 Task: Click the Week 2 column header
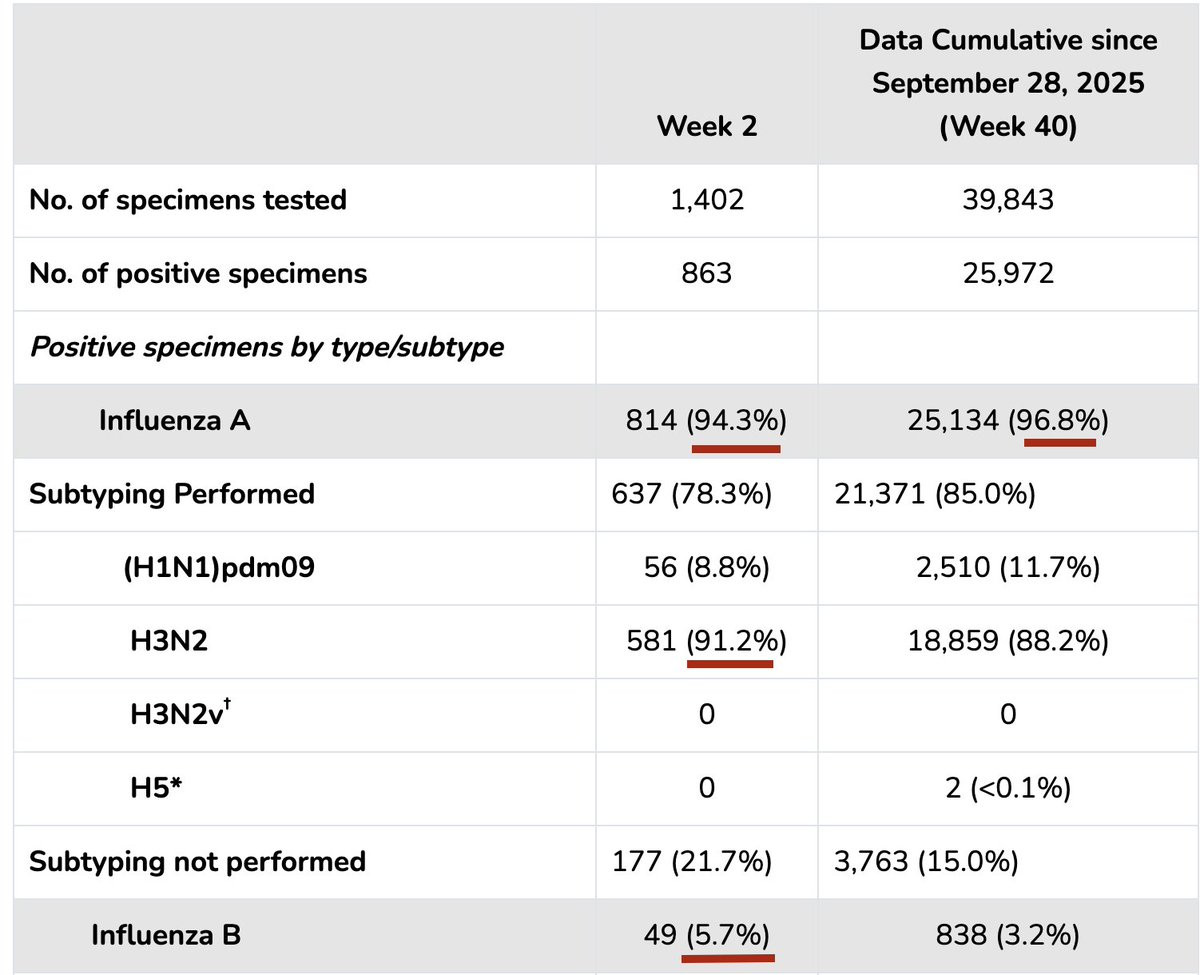pos(707,127)
